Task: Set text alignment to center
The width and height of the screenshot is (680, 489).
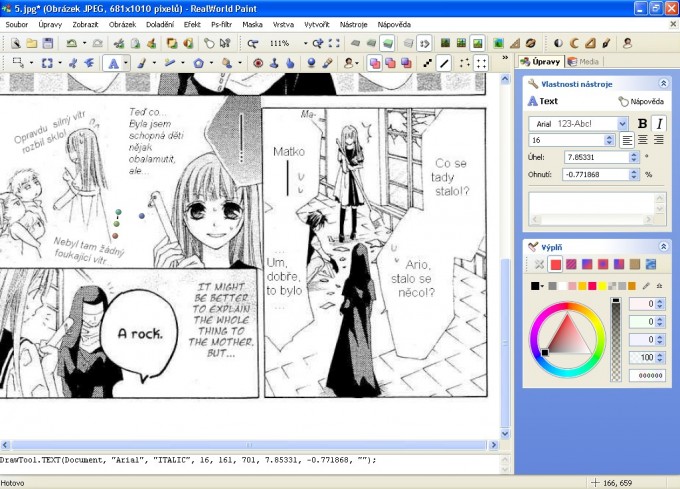Action: point(643,140)
